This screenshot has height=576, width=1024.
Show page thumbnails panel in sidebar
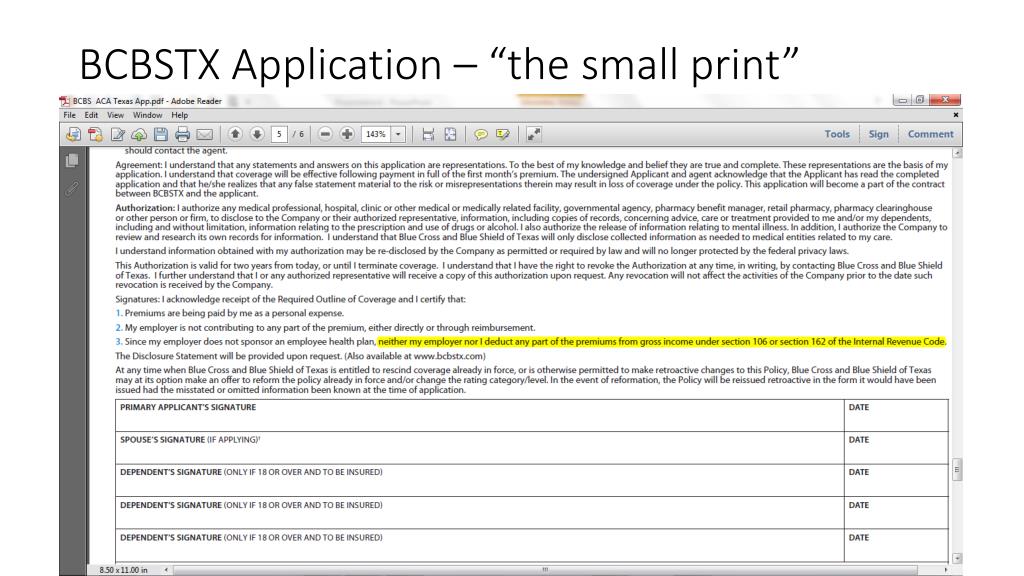pyautogui.click(x=72, y=161)
